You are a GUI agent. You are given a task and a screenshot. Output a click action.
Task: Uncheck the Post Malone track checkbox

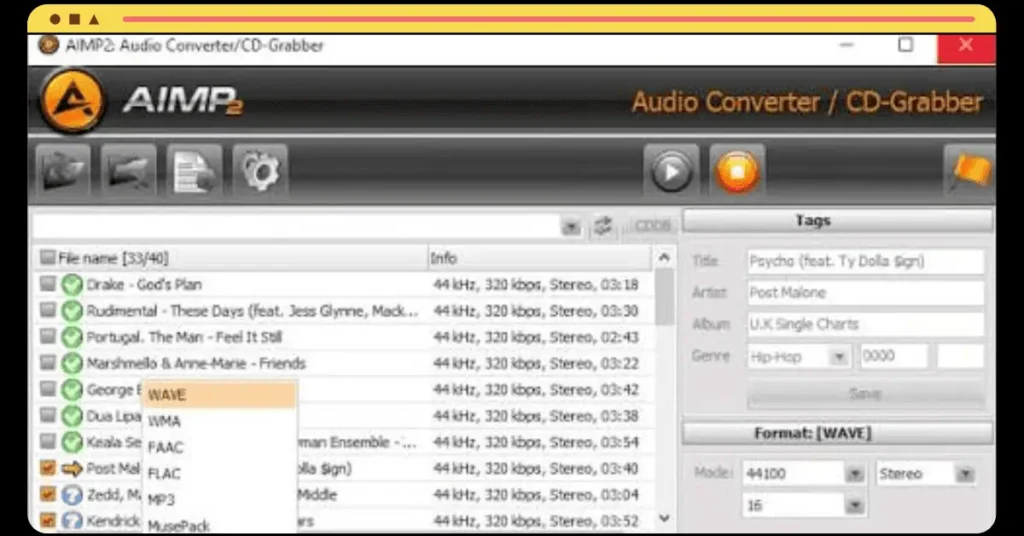pyautogui.click(x=48, y=468)
